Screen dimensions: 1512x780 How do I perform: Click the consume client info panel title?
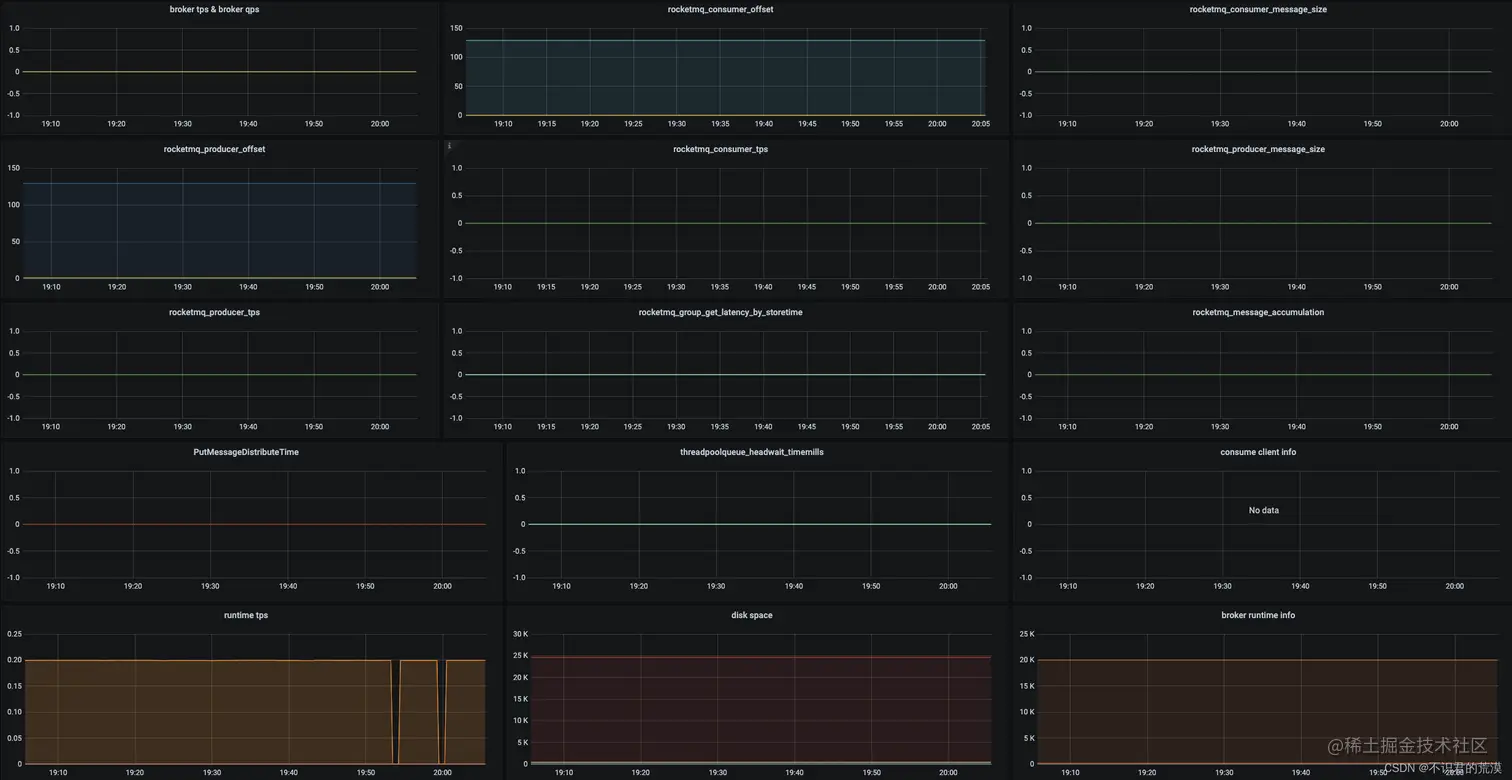pyautogui.click(x=1258, y=452)
